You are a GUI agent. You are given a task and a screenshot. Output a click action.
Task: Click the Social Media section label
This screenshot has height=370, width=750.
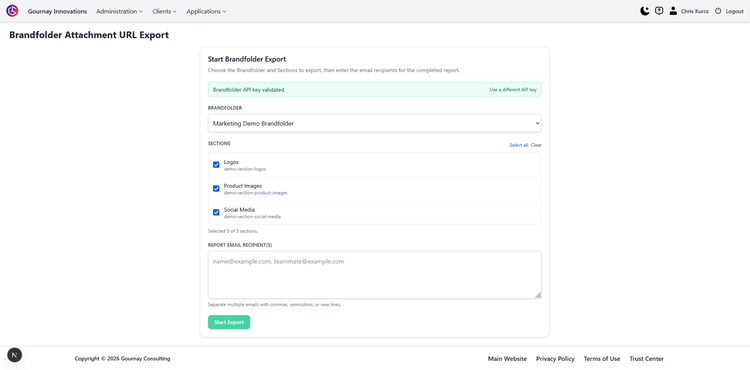(239, 209)
